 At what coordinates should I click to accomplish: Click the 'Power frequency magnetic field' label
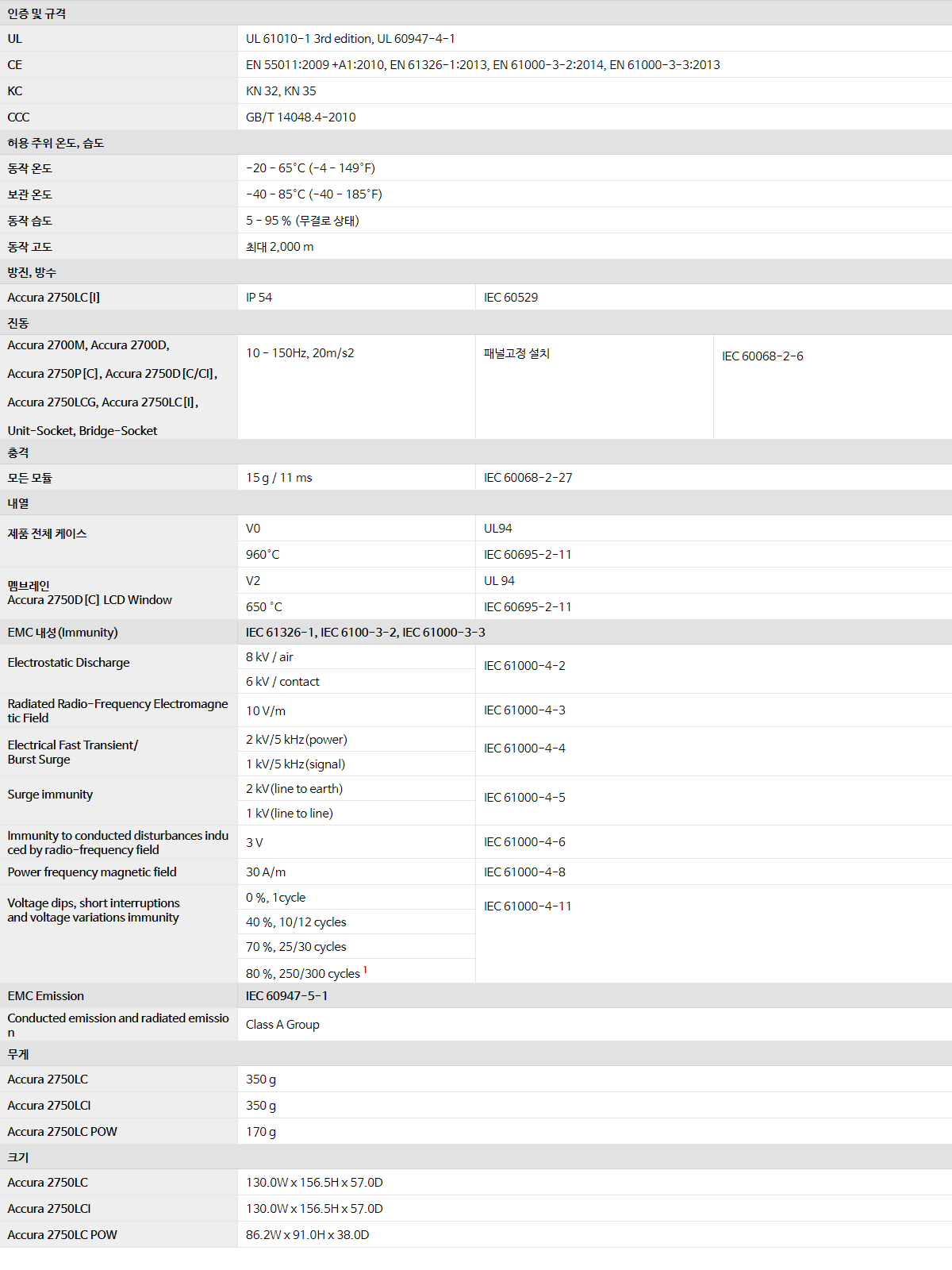coord(92,872)
